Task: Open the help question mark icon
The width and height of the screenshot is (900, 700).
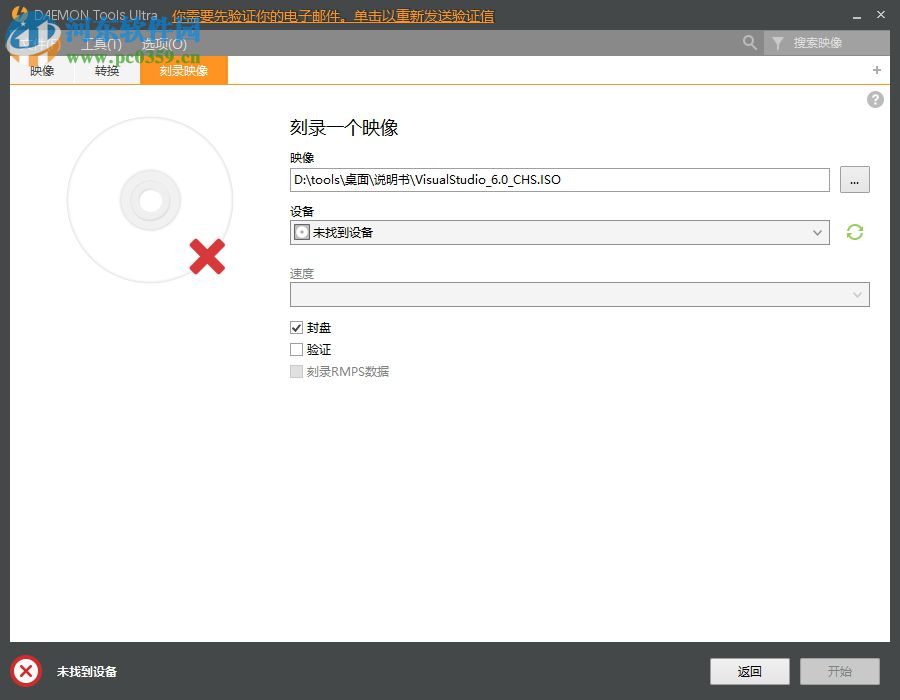Action: click(875, 99)
